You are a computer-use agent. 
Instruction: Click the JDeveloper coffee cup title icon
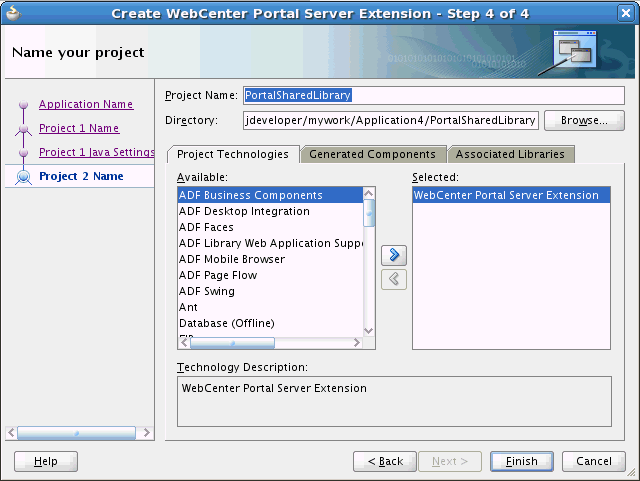click(13, 13)
